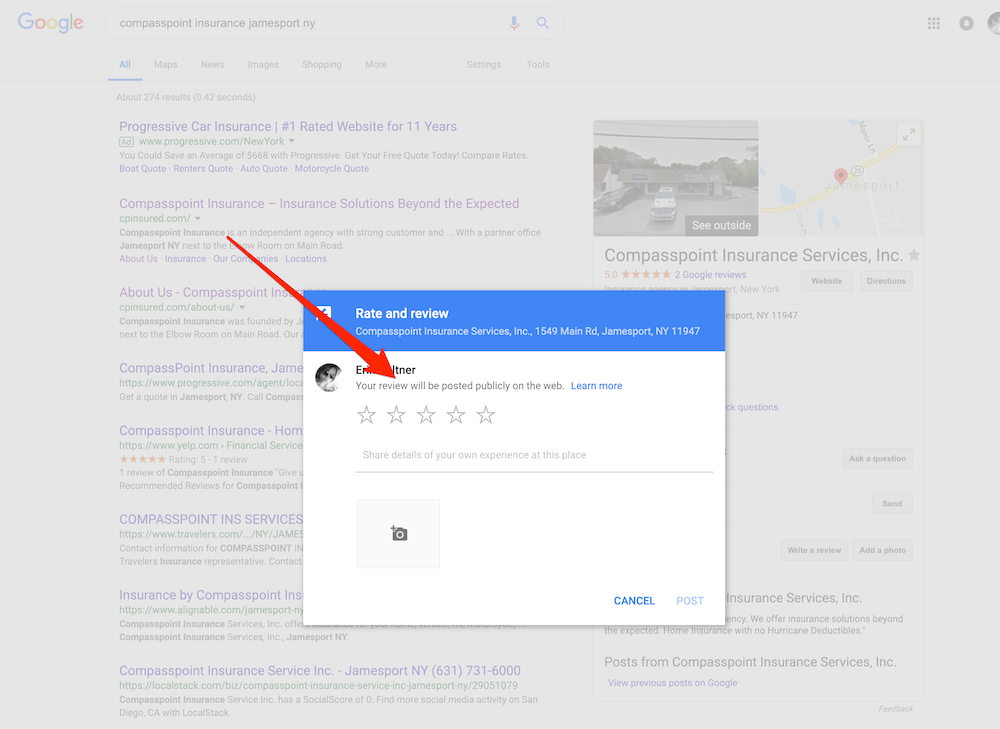Open the Jamesport map thumbnail
The image size is (1000, 729).
(841, 178)
